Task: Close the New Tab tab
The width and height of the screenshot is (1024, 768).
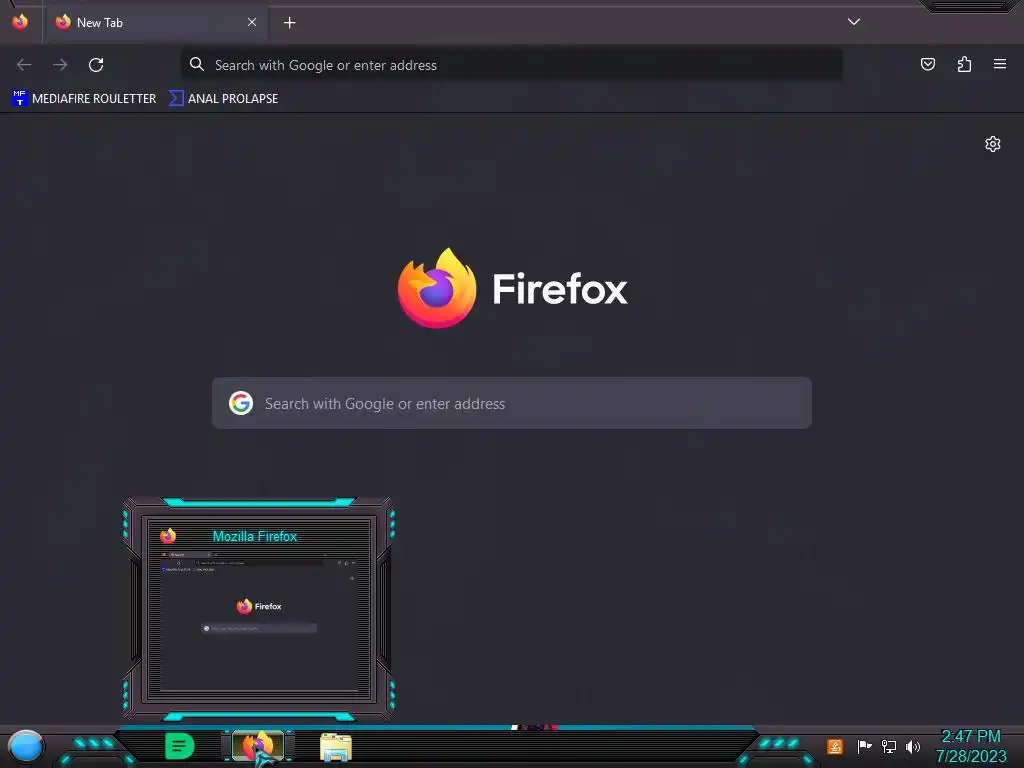Action: point(252,22)
